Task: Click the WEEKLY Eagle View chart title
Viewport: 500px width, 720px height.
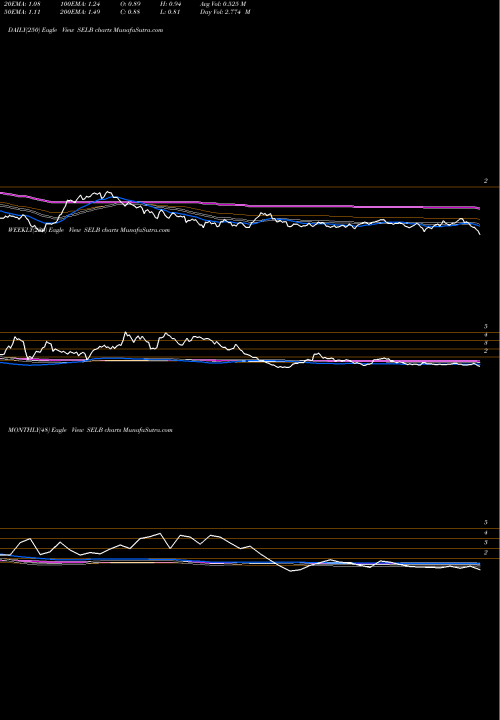Action: tap(89, 230)
